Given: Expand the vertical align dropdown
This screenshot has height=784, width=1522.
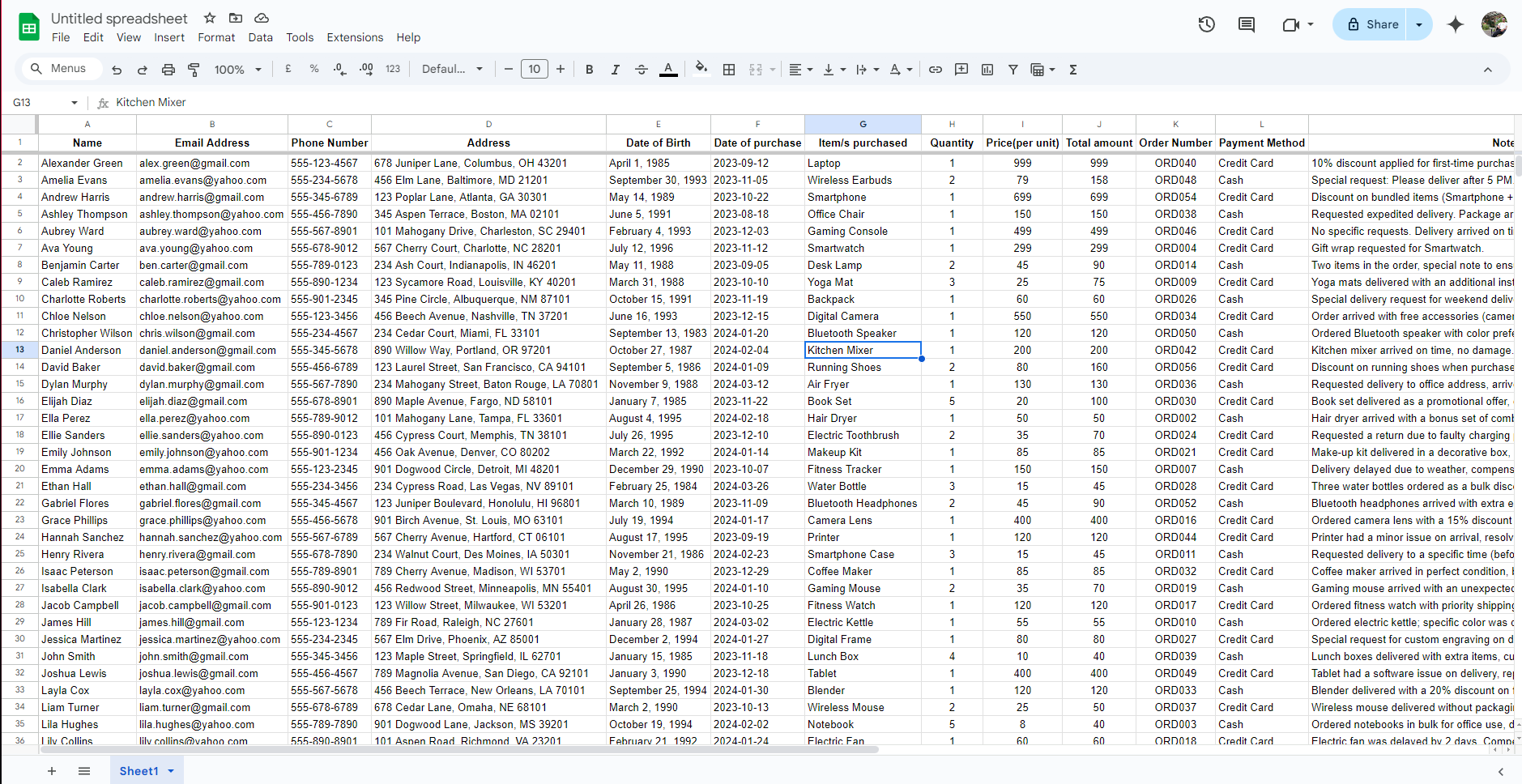Looking at the screenshot, I should pos(834,70).
